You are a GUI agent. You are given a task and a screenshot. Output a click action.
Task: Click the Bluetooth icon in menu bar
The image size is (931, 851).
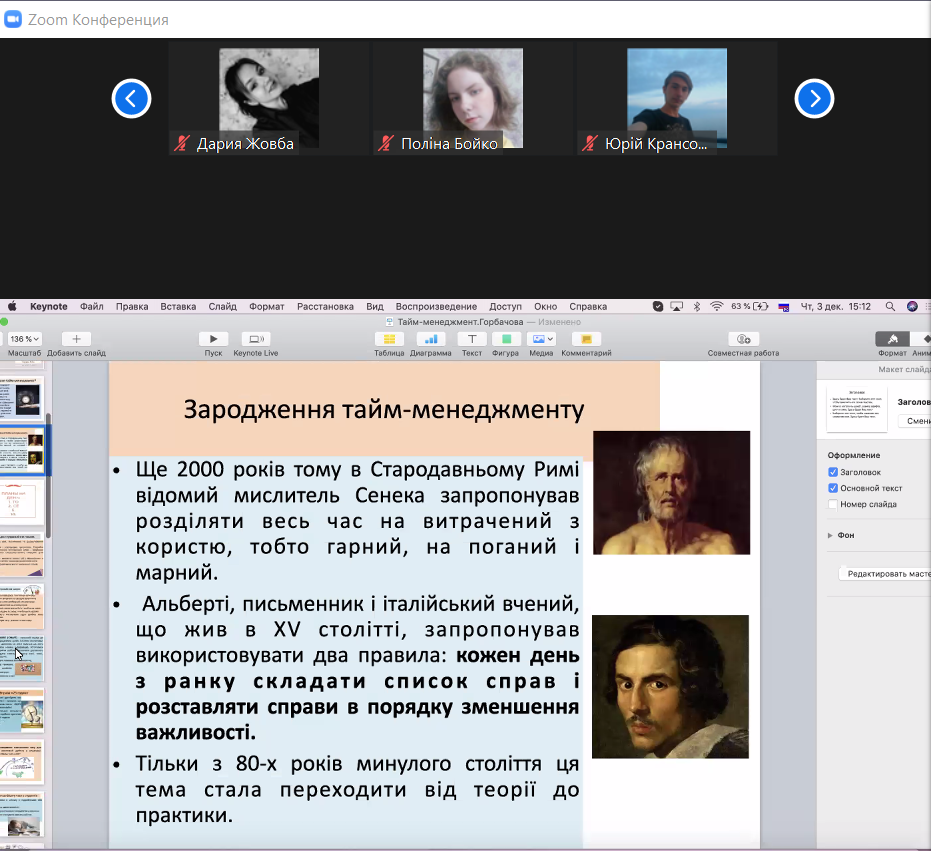pyautogui.click(x=697, y=306)
